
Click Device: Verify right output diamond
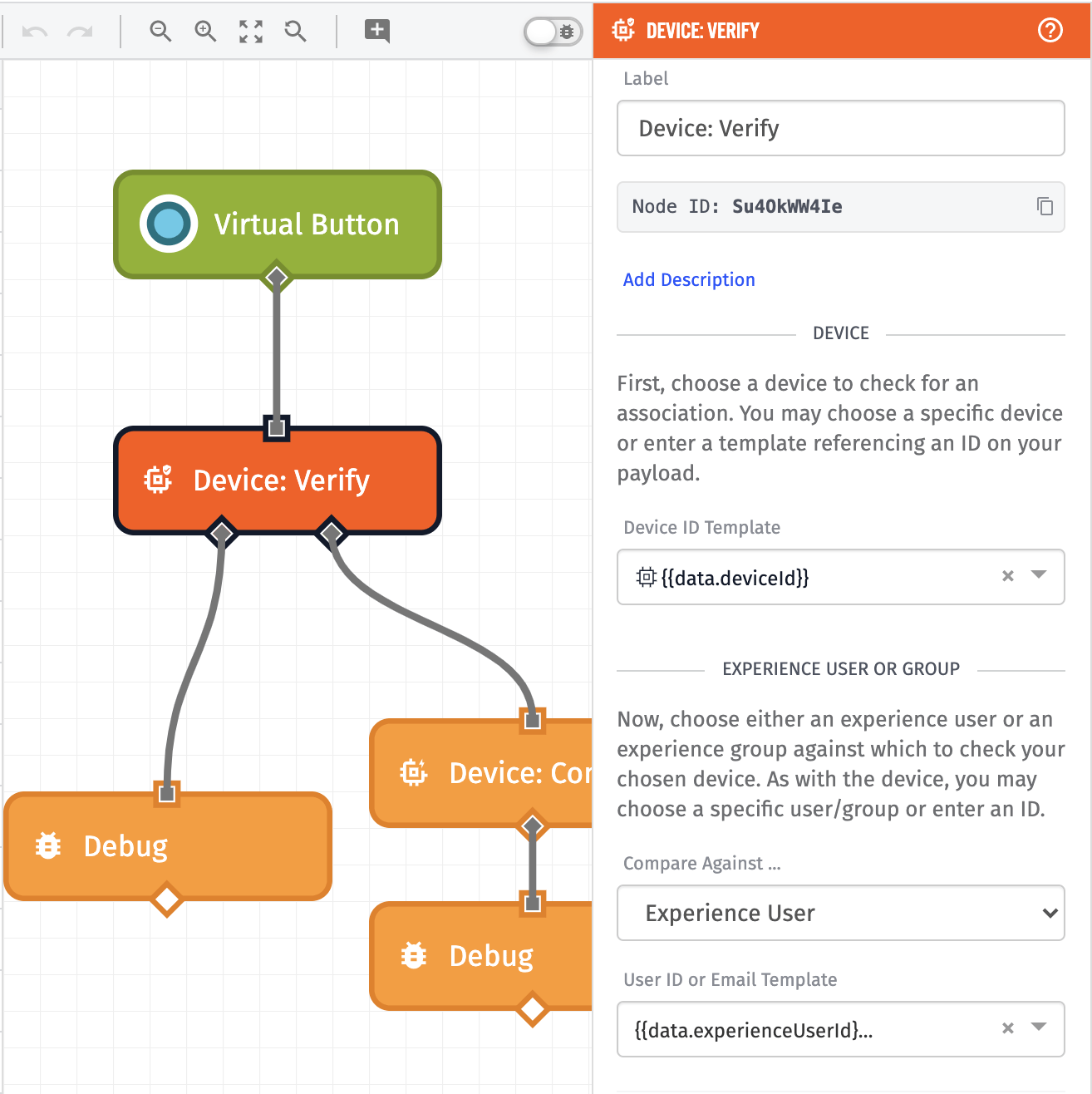(x=332, y=532)
